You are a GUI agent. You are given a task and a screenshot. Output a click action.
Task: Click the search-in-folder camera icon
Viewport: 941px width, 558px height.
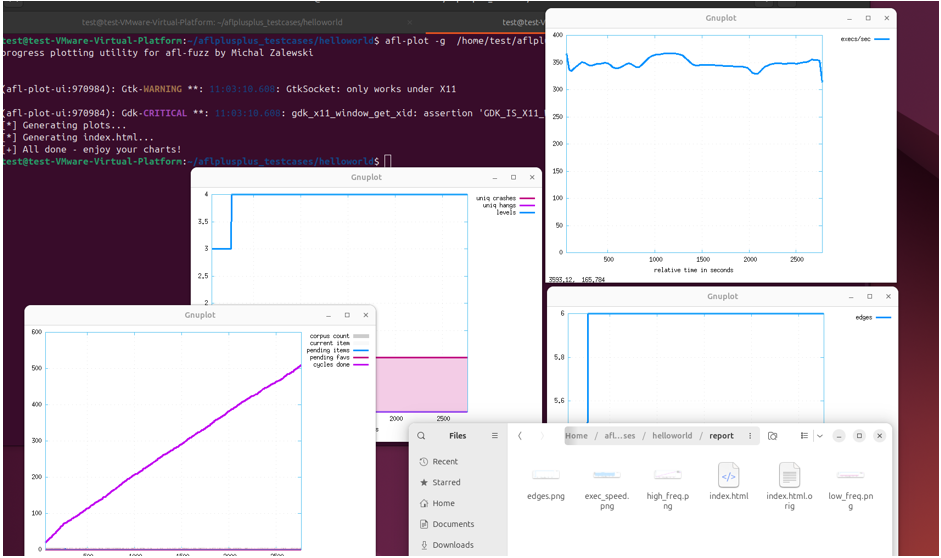[772, 436]
